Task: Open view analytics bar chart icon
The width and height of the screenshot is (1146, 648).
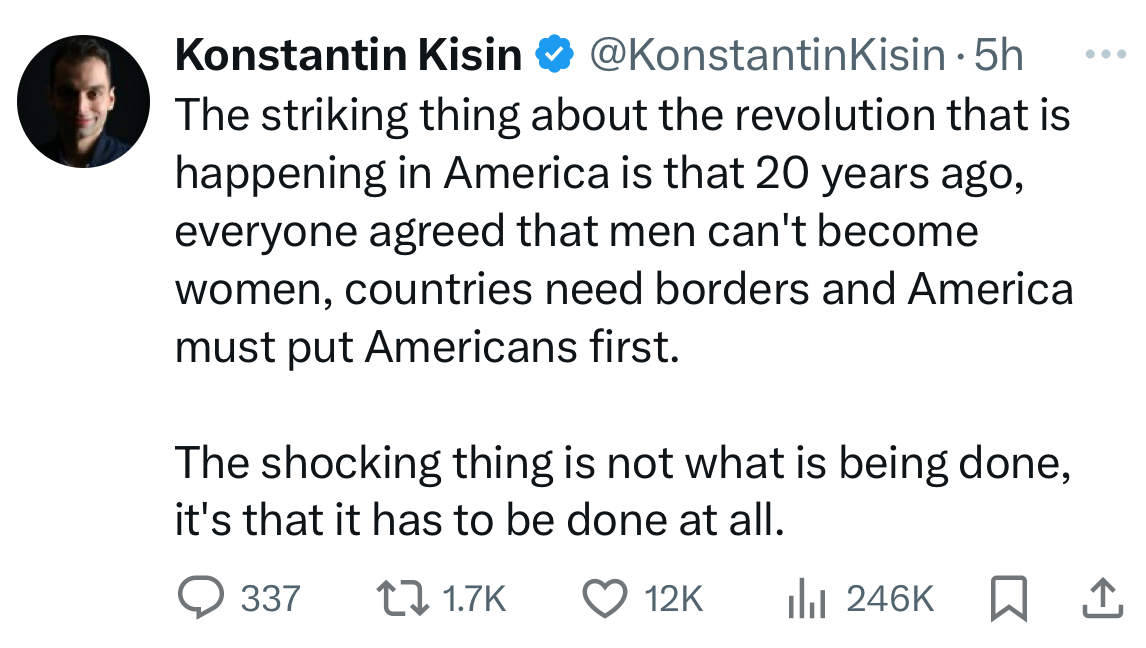Action: pyautogui.click(x=807, y=598)
